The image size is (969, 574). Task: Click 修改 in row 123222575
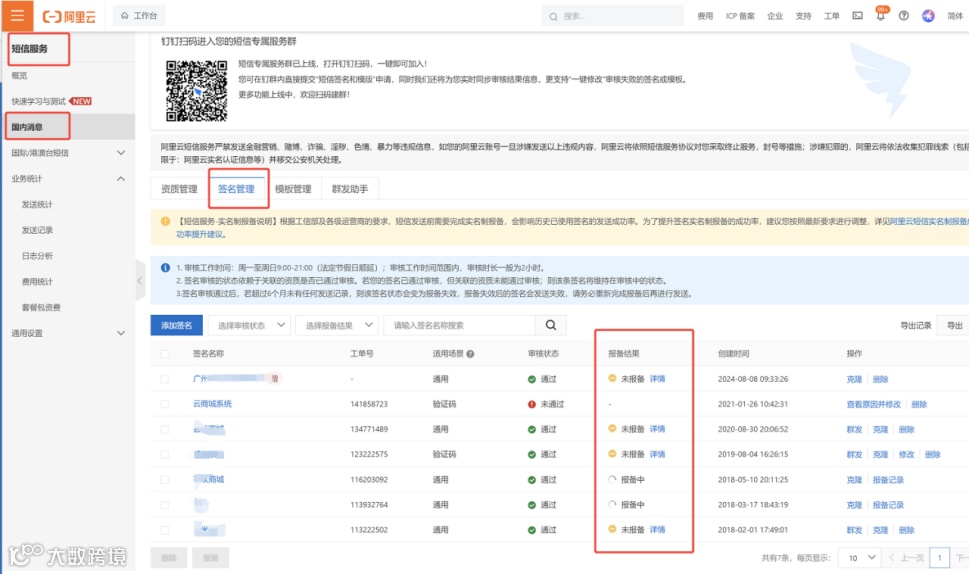click(906, 455)
